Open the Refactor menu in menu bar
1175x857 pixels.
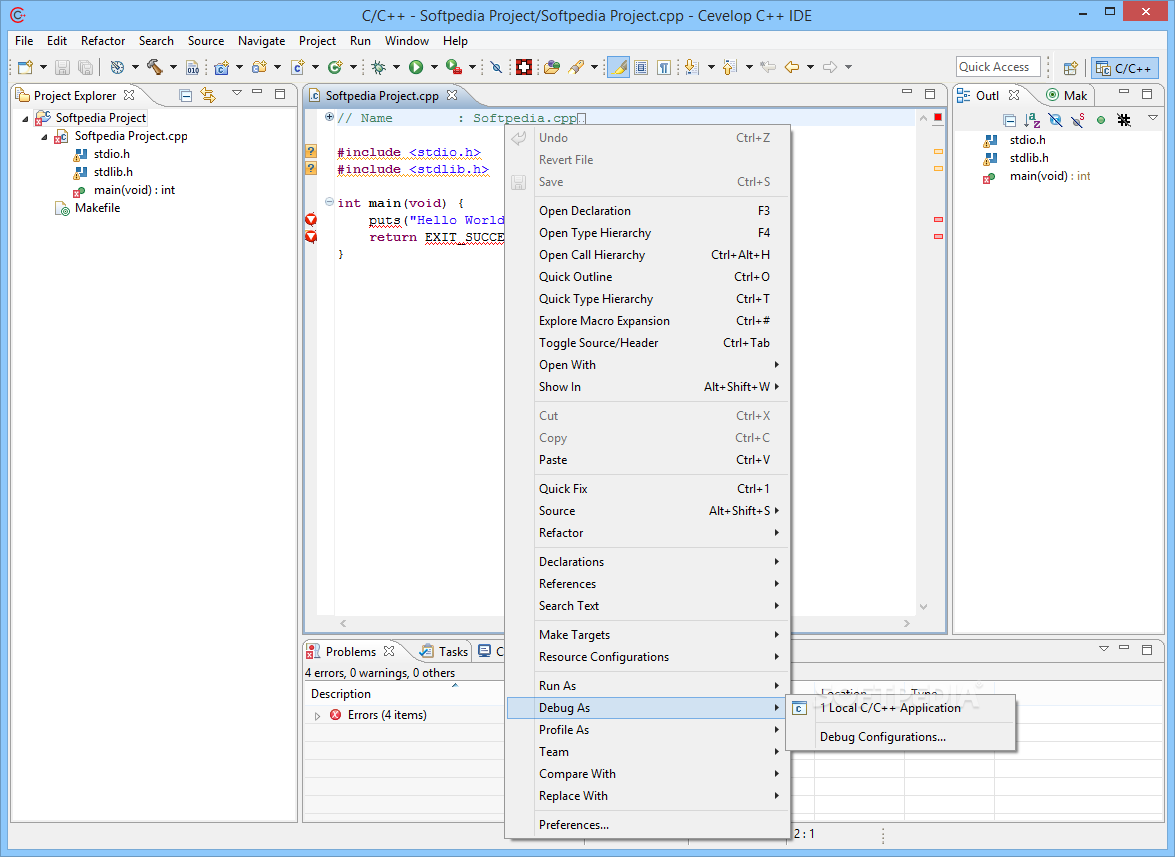pos(103,40)
